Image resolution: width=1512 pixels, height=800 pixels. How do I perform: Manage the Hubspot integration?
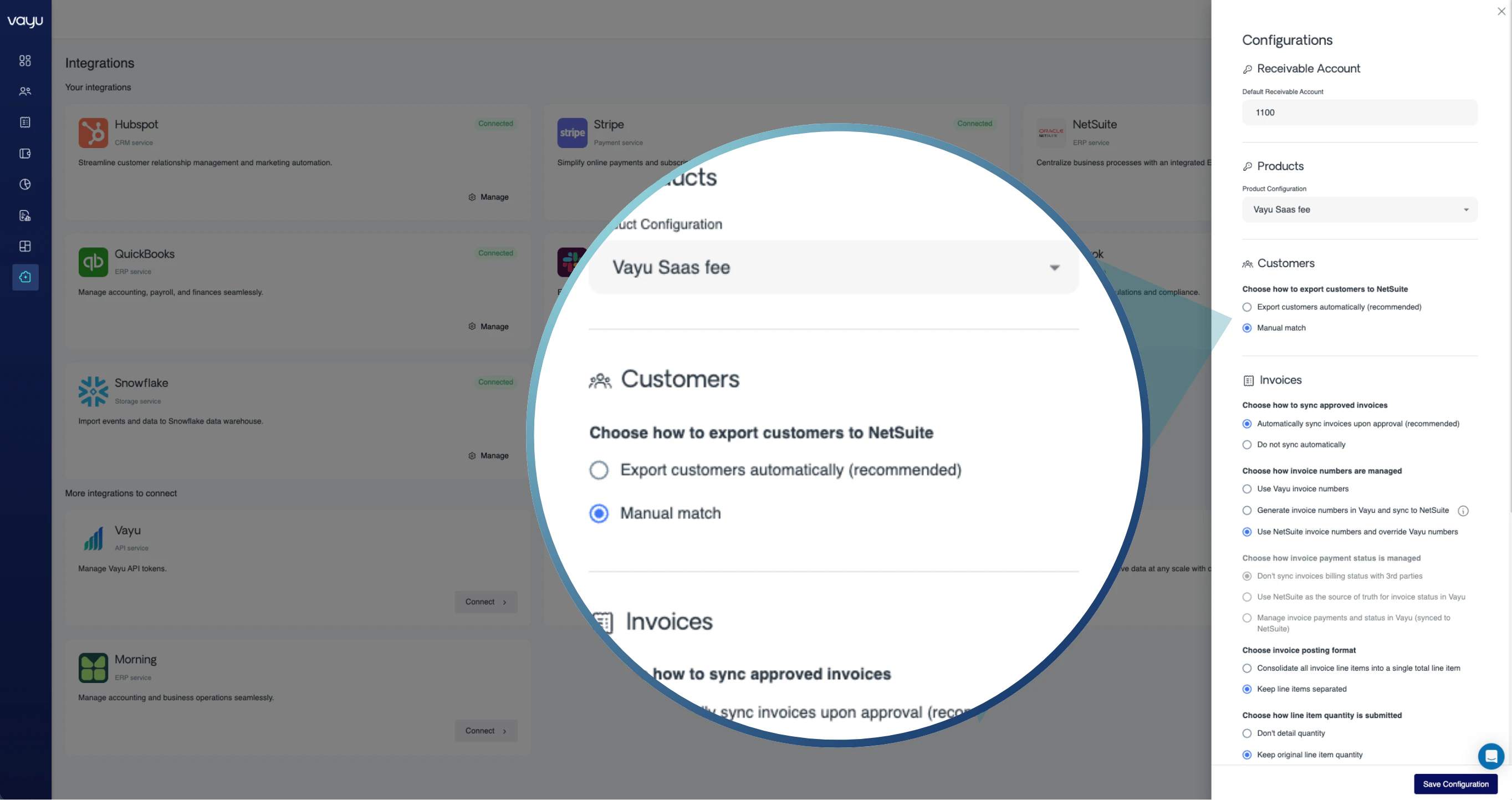(488, 197)
